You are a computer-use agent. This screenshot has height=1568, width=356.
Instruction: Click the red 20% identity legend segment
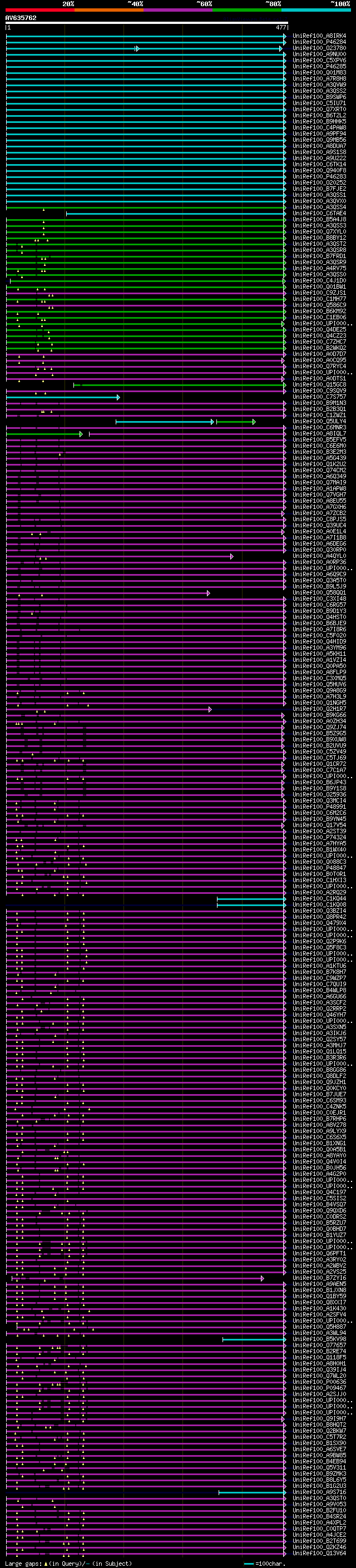pos(40,10)
